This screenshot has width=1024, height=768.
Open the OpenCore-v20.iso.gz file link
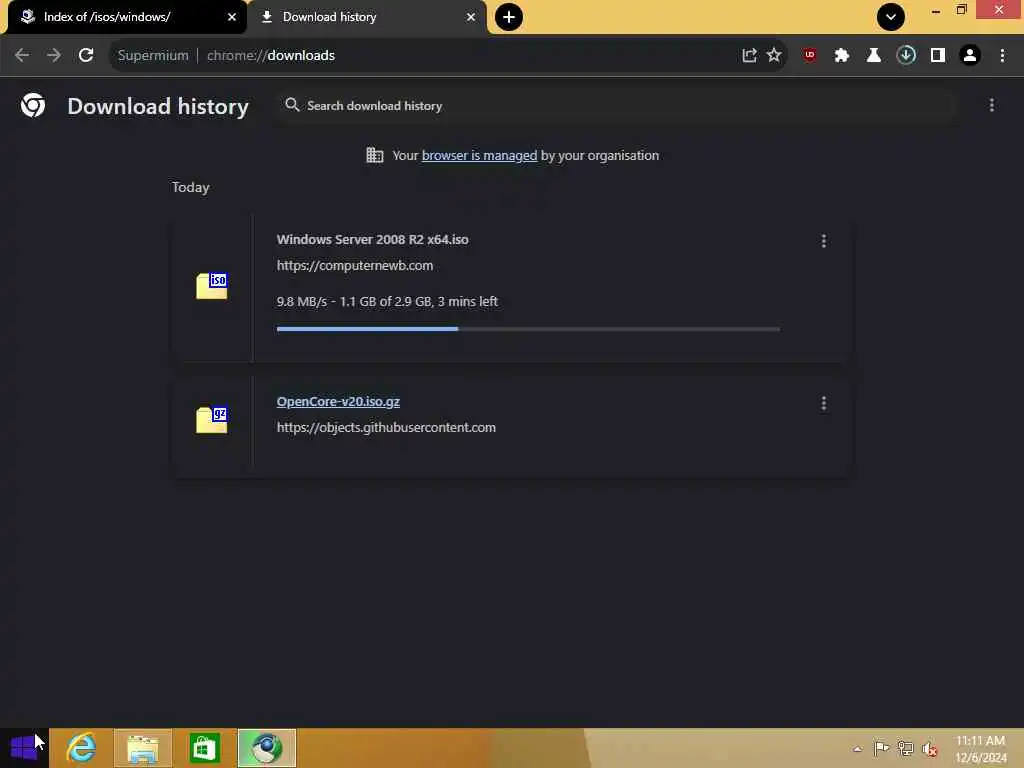(338, 402)
